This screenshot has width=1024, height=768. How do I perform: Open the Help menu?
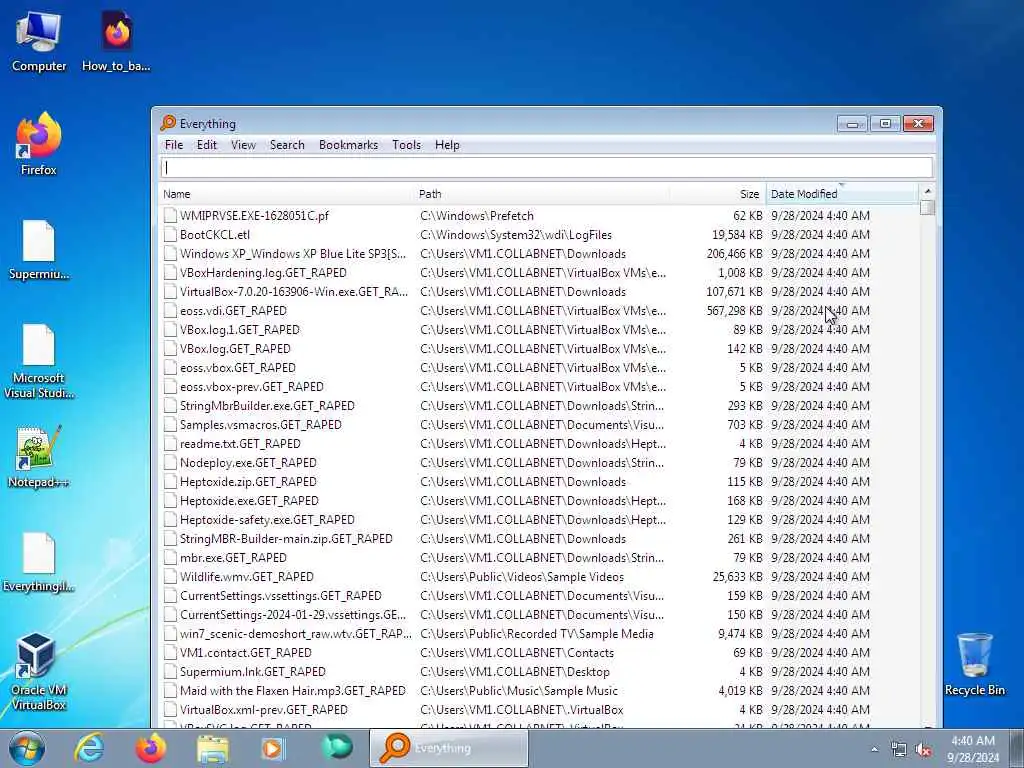click(x=447, y=145)
